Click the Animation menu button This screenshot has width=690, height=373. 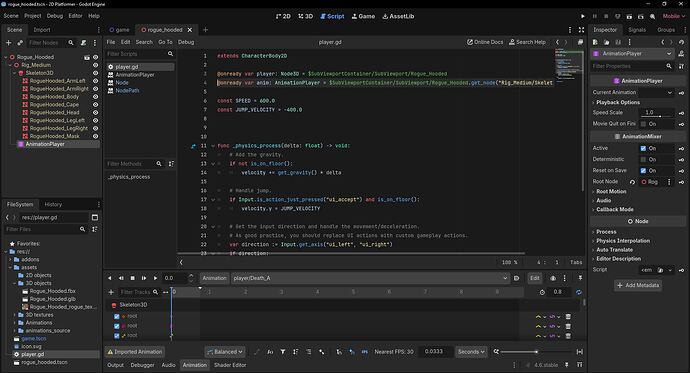(214, 278)
